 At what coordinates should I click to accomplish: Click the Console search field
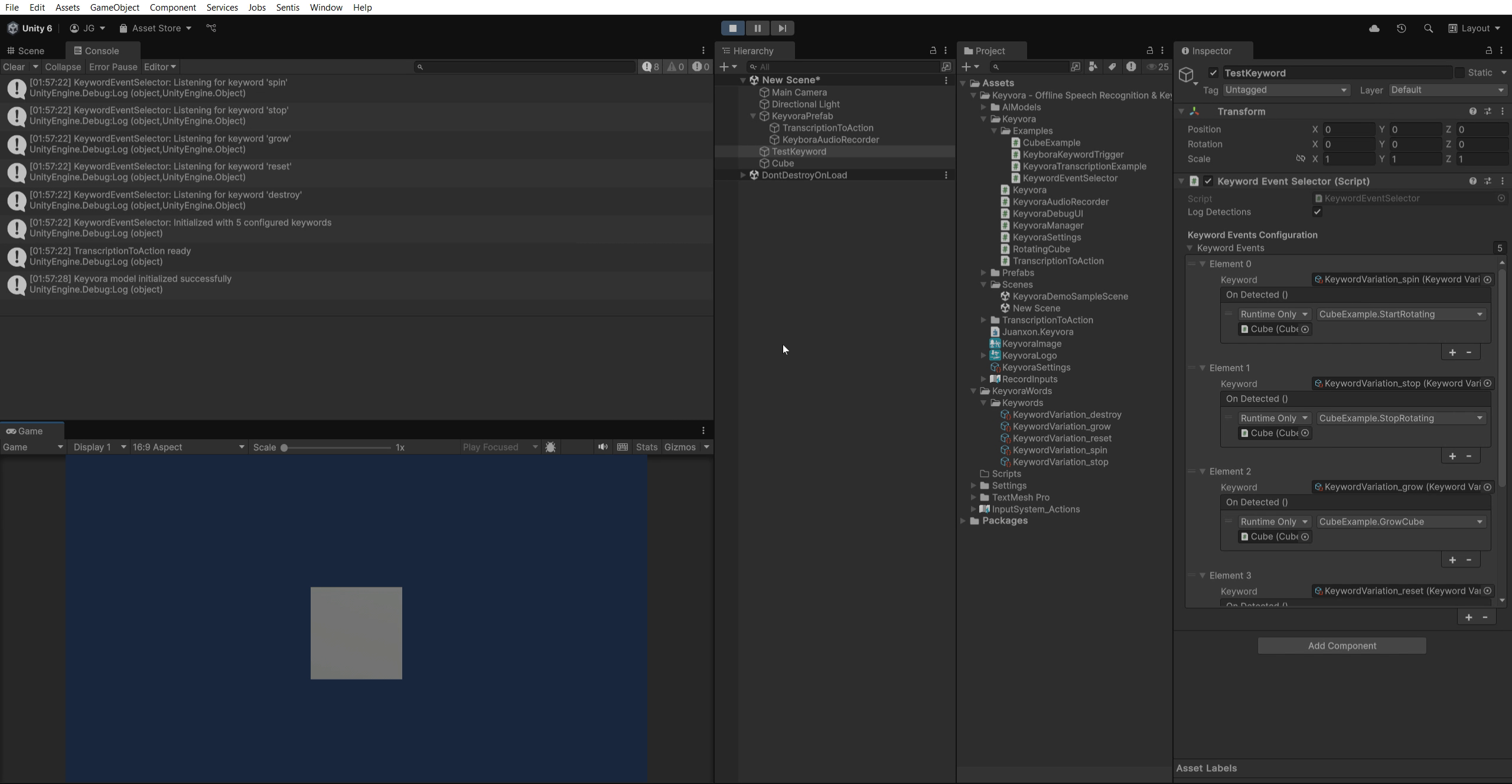coord(526,67)
